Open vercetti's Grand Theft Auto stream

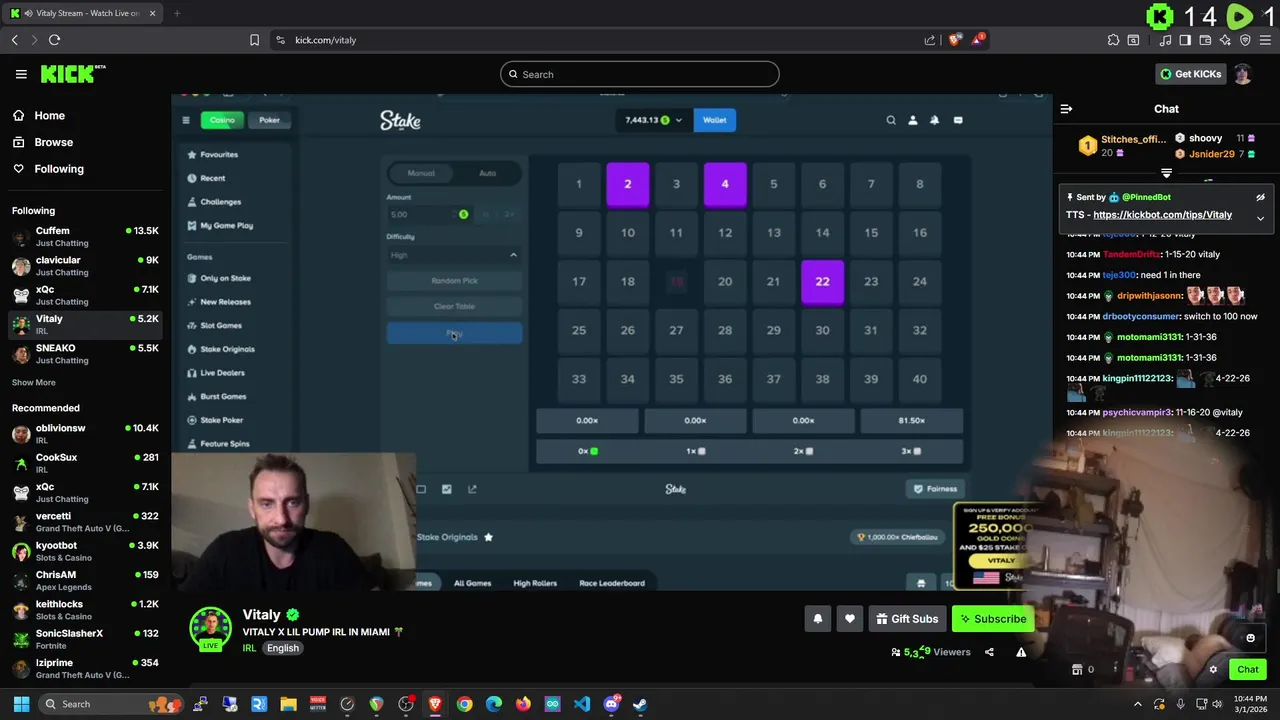85,522
